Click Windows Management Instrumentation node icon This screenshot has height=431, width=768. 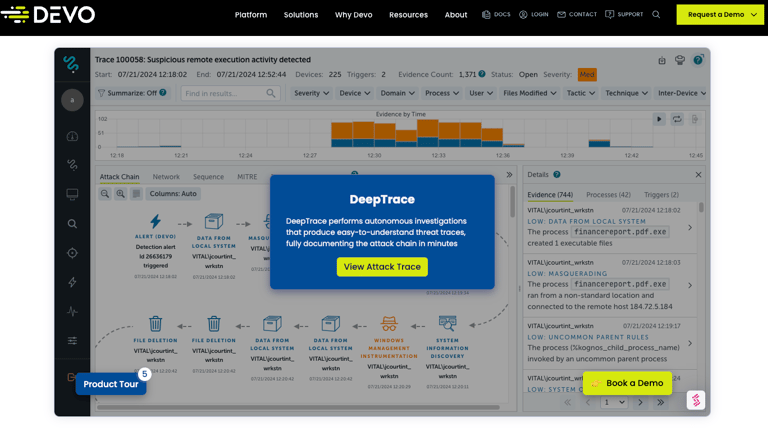pos(389,324)
